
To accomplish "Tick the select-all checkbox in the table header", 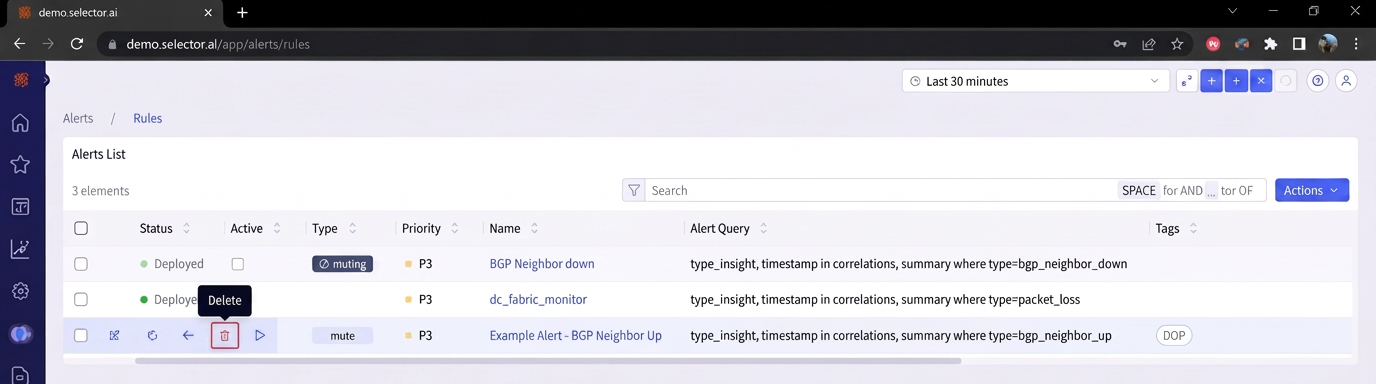I will click(x=81, y=229).
